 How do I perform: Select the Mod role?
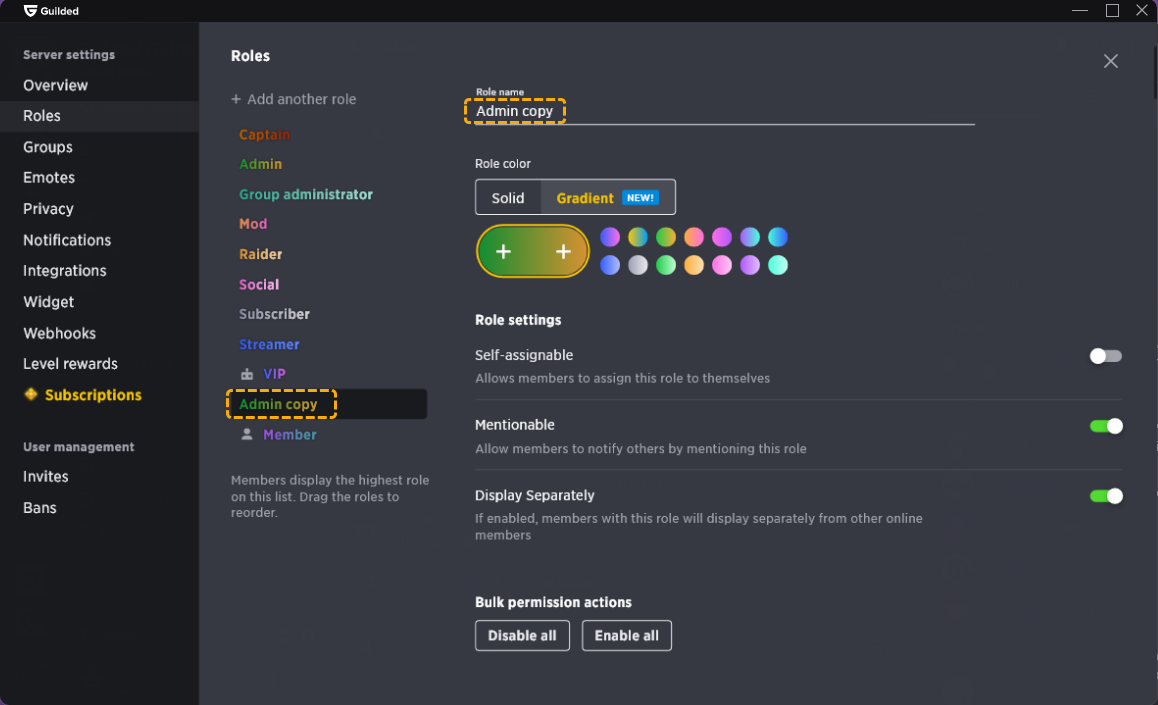click(253, 224)
